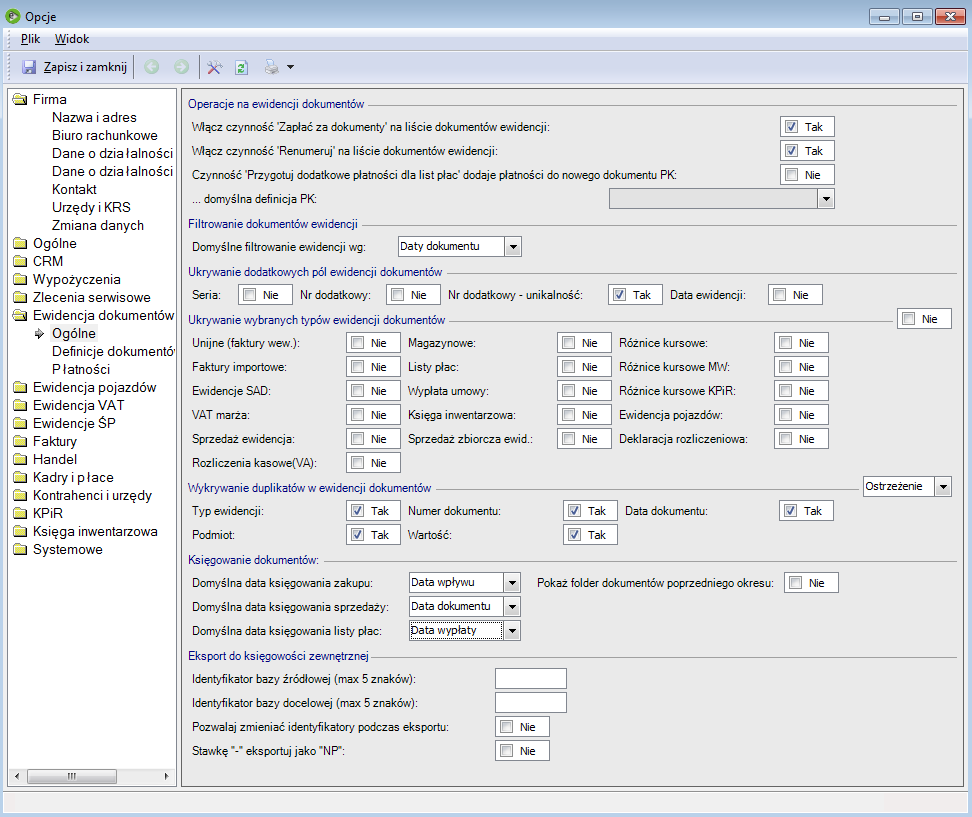
Task: Select Definicje dokumentów tree item
Action: 113,351
